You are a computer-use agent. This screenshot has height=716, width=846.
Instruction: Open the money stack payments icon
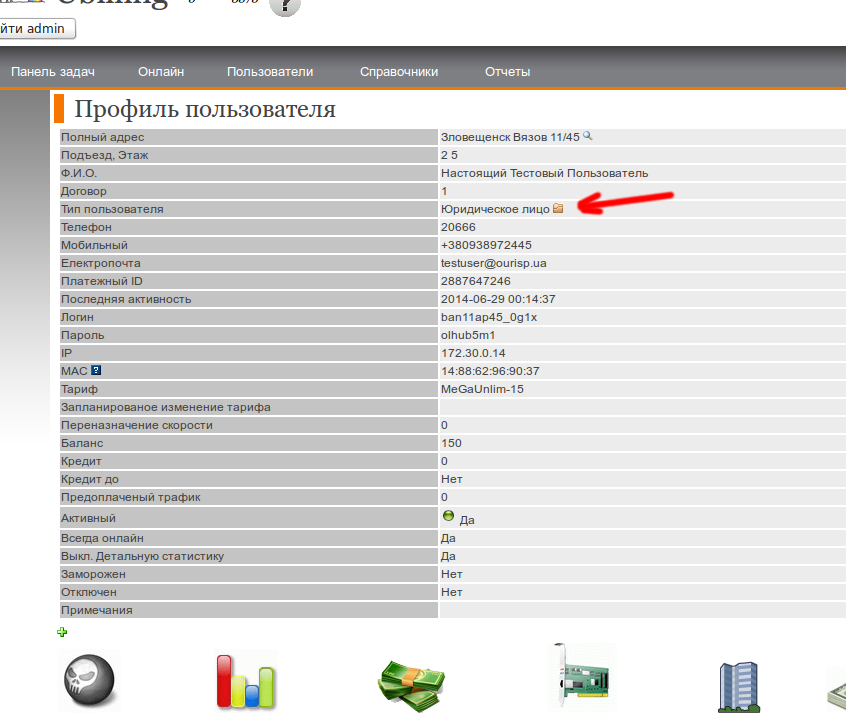(410, 684)
